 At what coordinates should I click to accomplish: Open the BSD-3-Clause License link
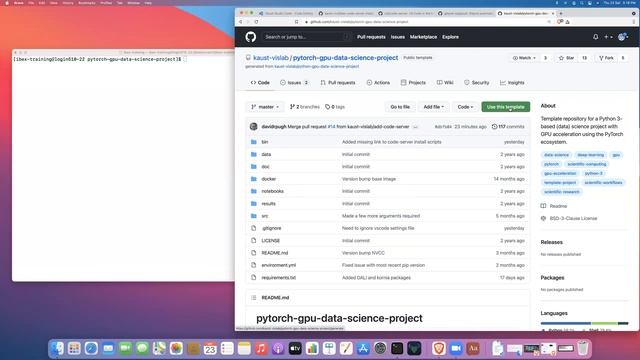point(573,218)
